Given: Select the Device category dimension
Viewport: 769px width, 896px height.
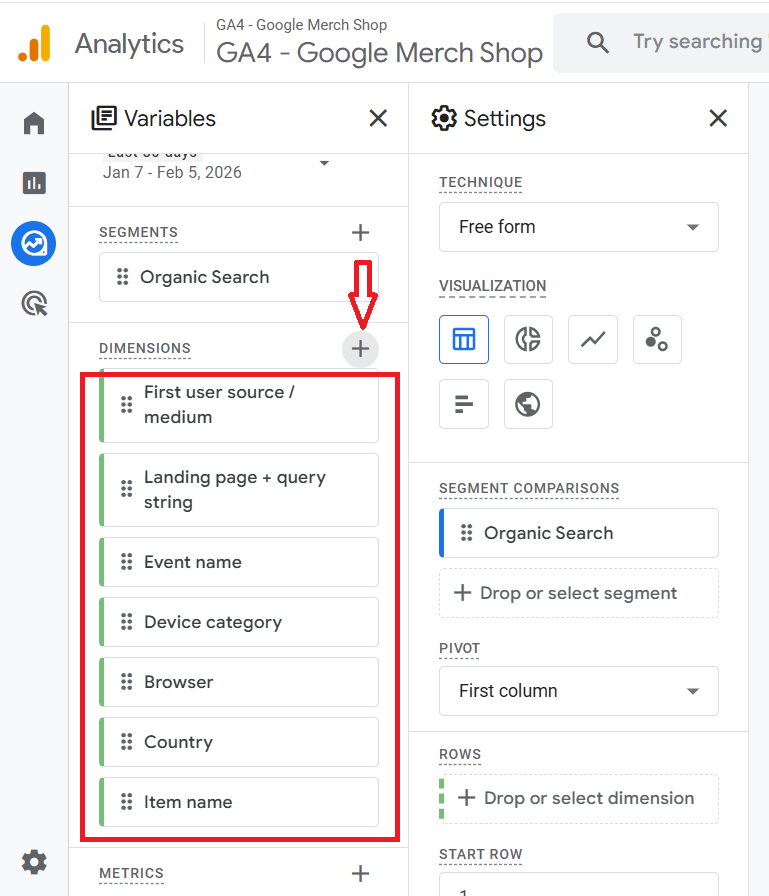Looking at the screenshot, I should coord(239,622).
